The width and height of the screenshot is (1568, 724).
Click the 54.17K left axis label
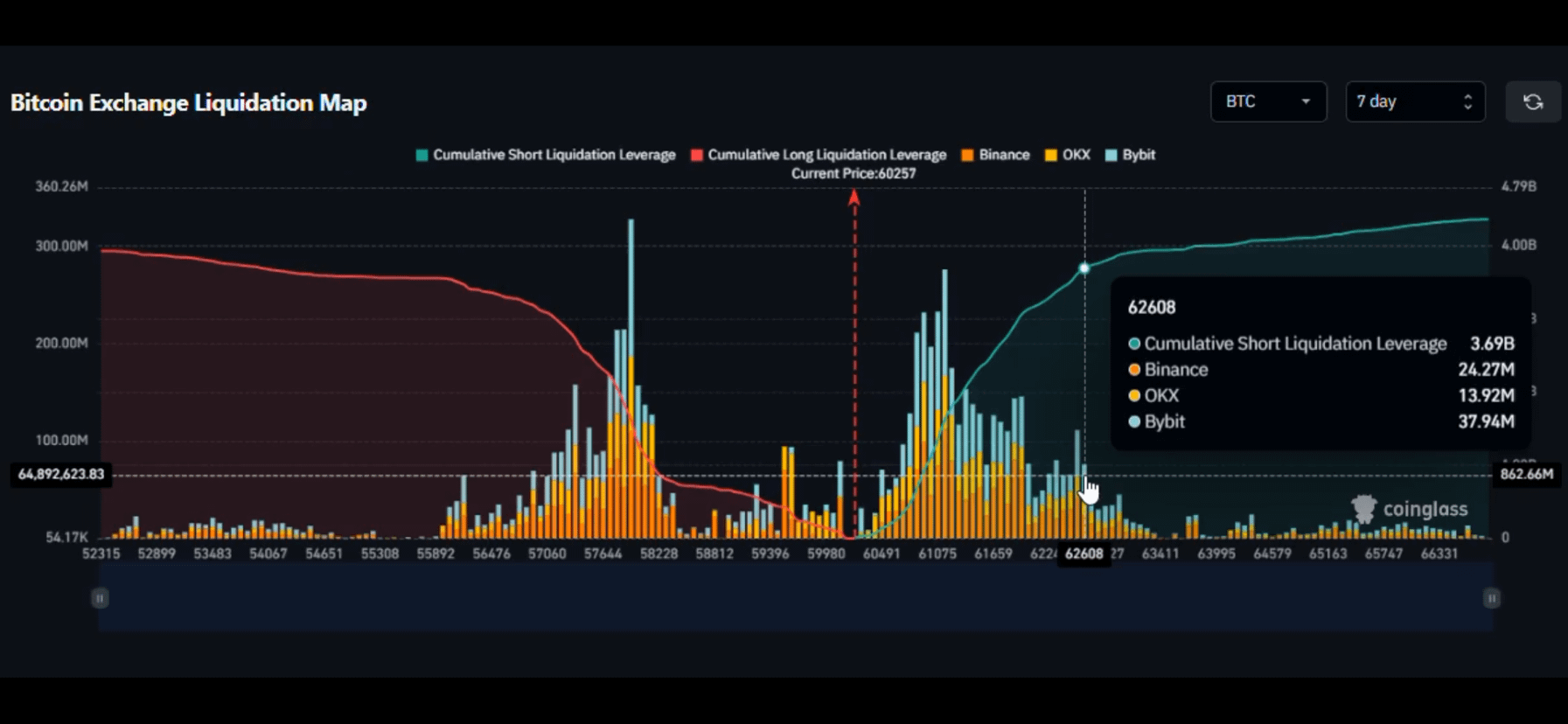(66, 537)
